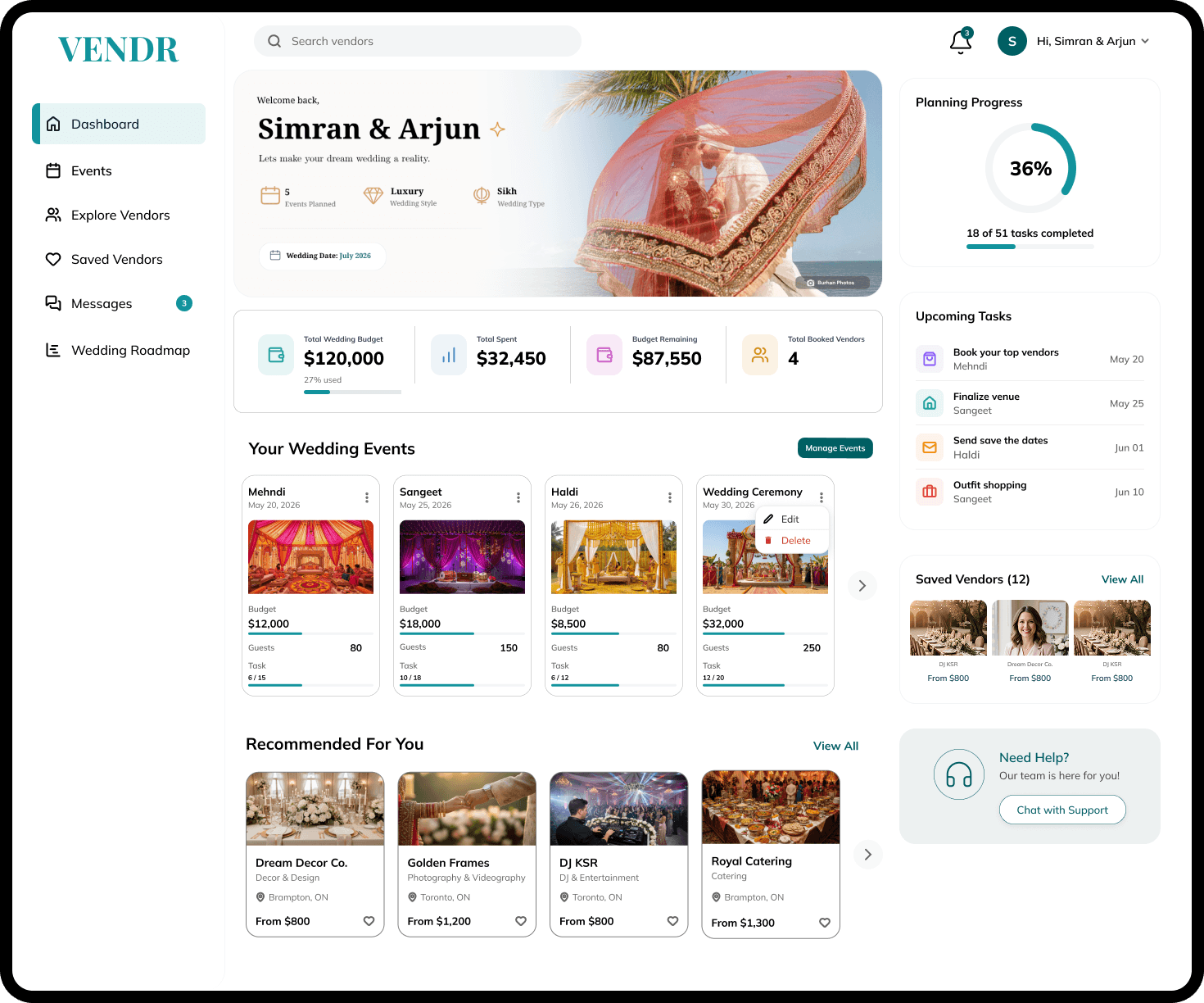Click the Outfit shopping task icon
Image resolution: width=1204 pixels, height=1003 pixels.
point(930,492)
